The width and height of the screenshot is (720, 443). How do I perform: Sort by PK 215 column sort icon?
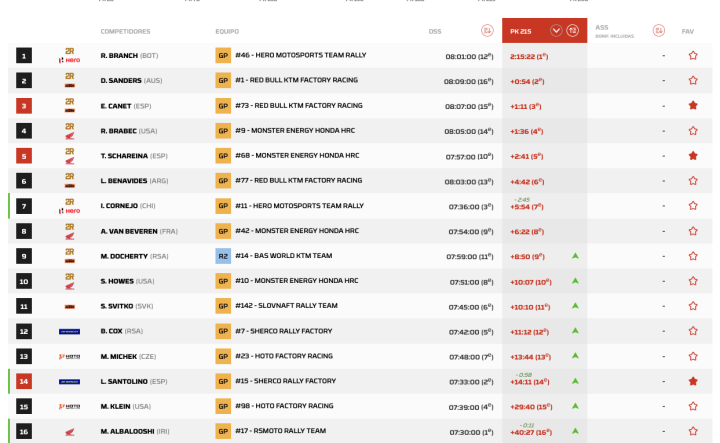[x=572, y=31]
